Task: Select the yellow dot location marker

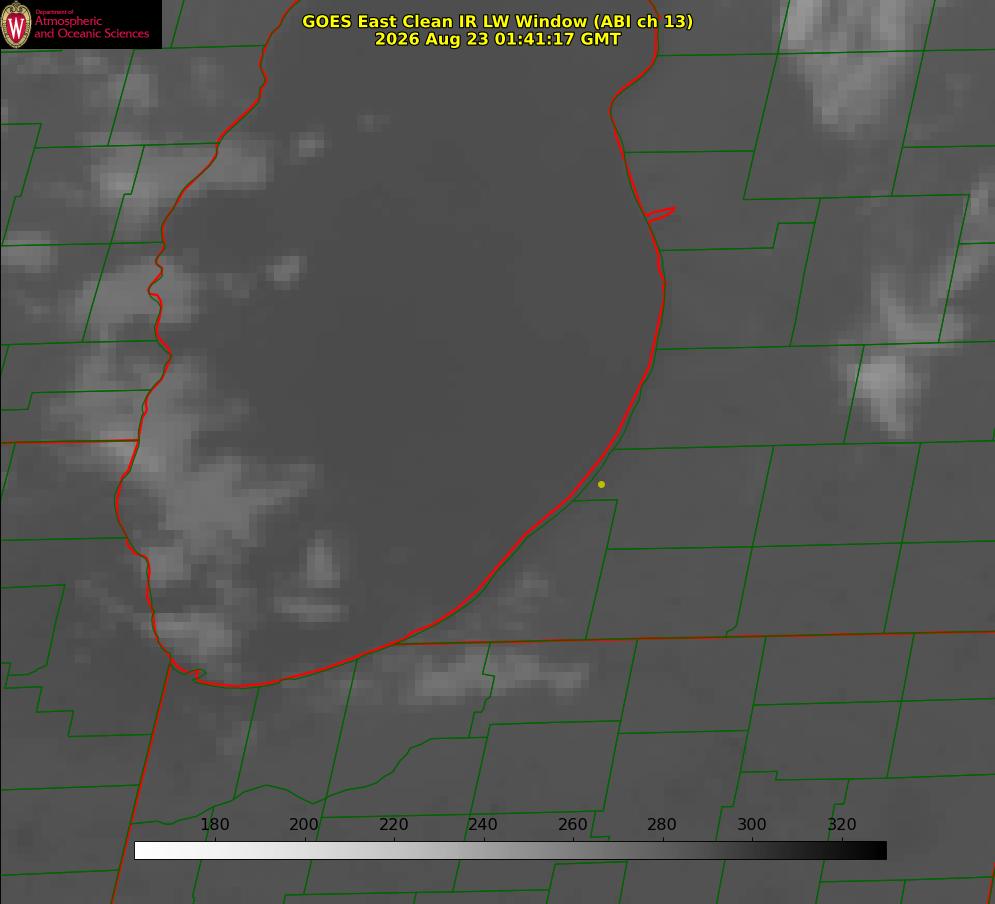Action: (601, 484)
